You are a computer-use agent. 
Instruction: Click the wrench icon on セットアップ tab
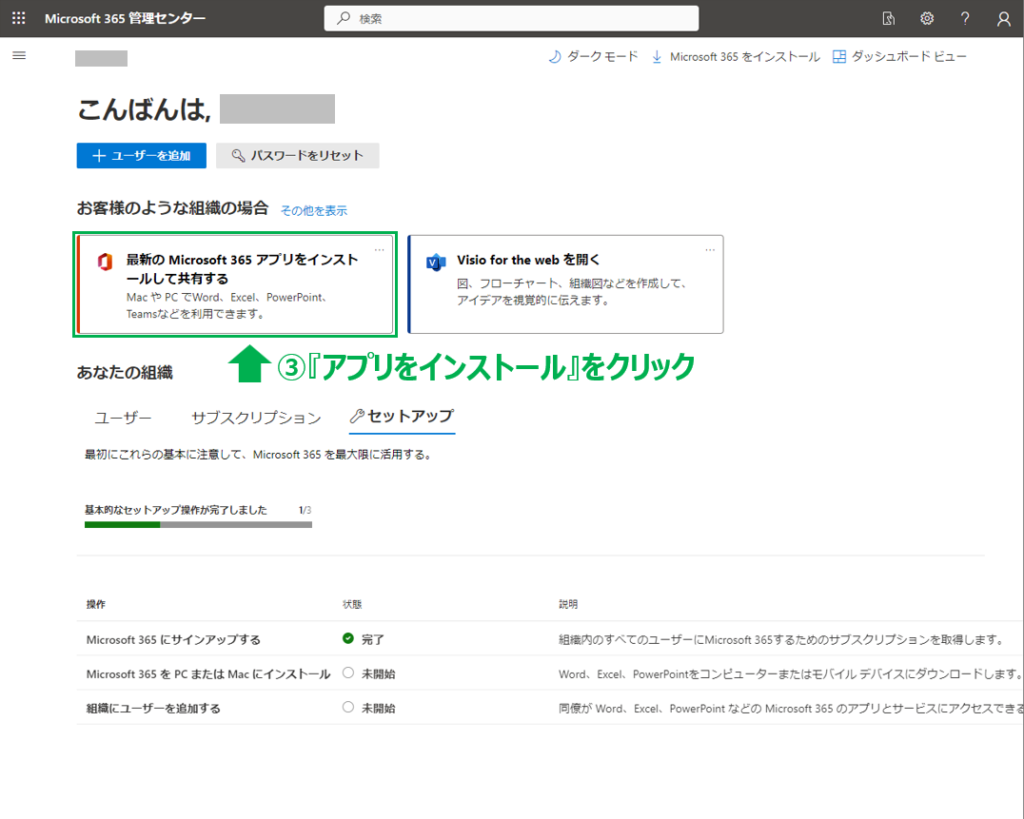click(357, 416)
